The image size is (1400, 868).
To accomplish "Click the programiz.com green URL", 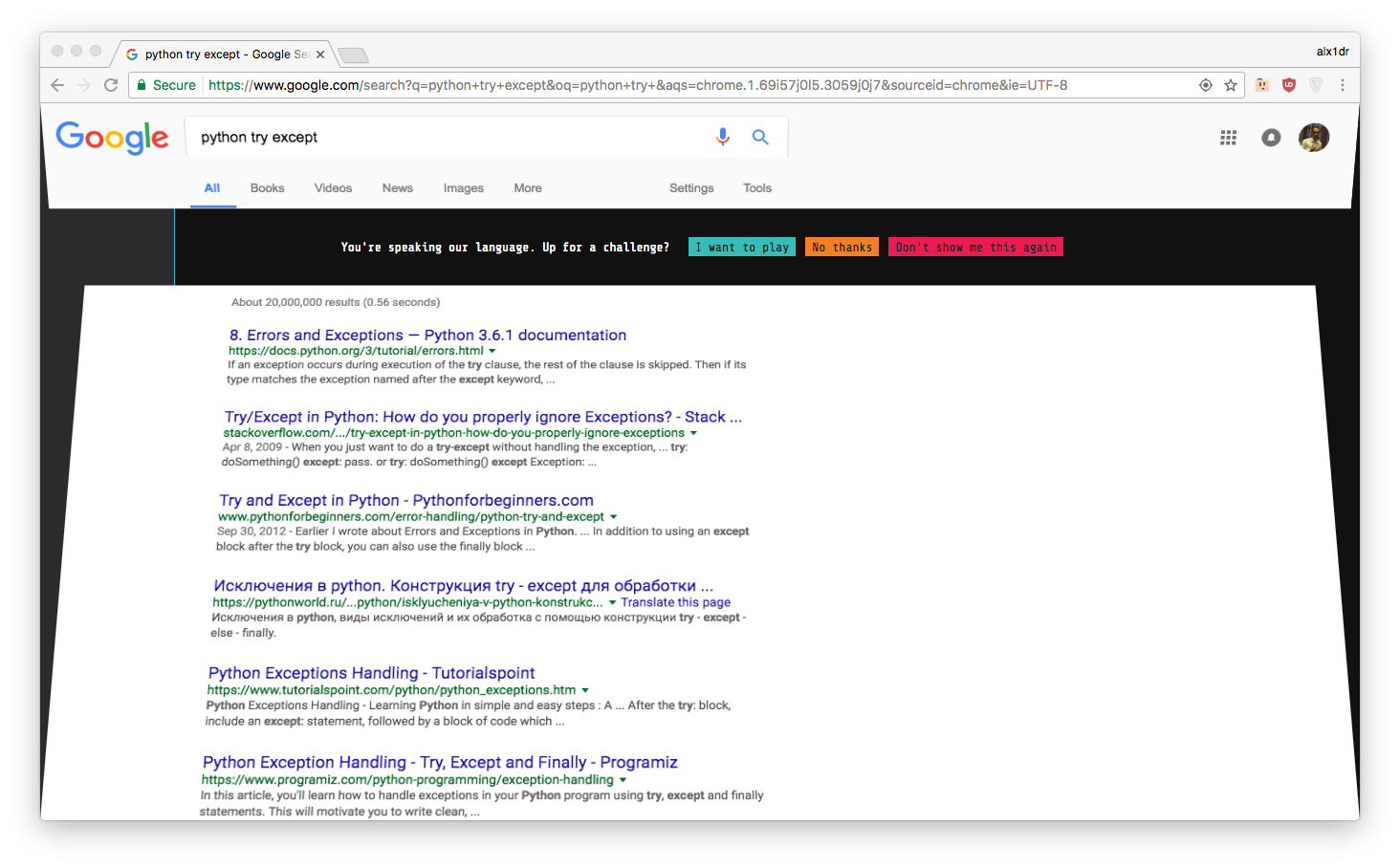I will pos(407,780).
